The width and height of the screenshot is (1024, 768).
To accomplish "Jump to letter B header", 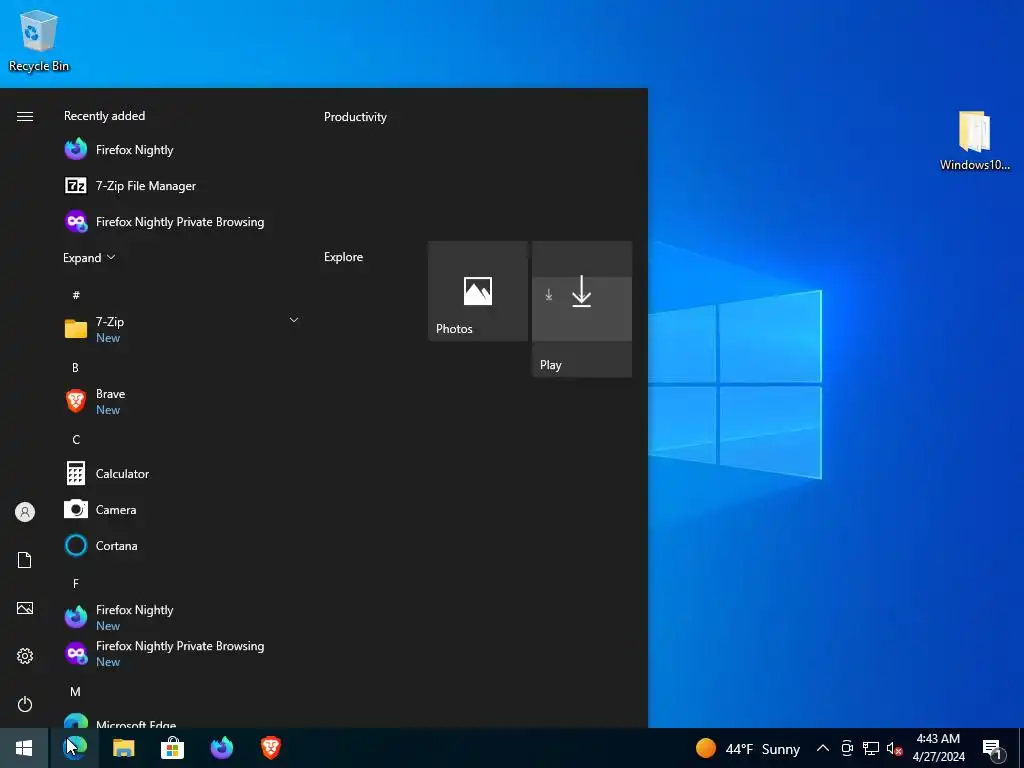I will tap(76, 368).
